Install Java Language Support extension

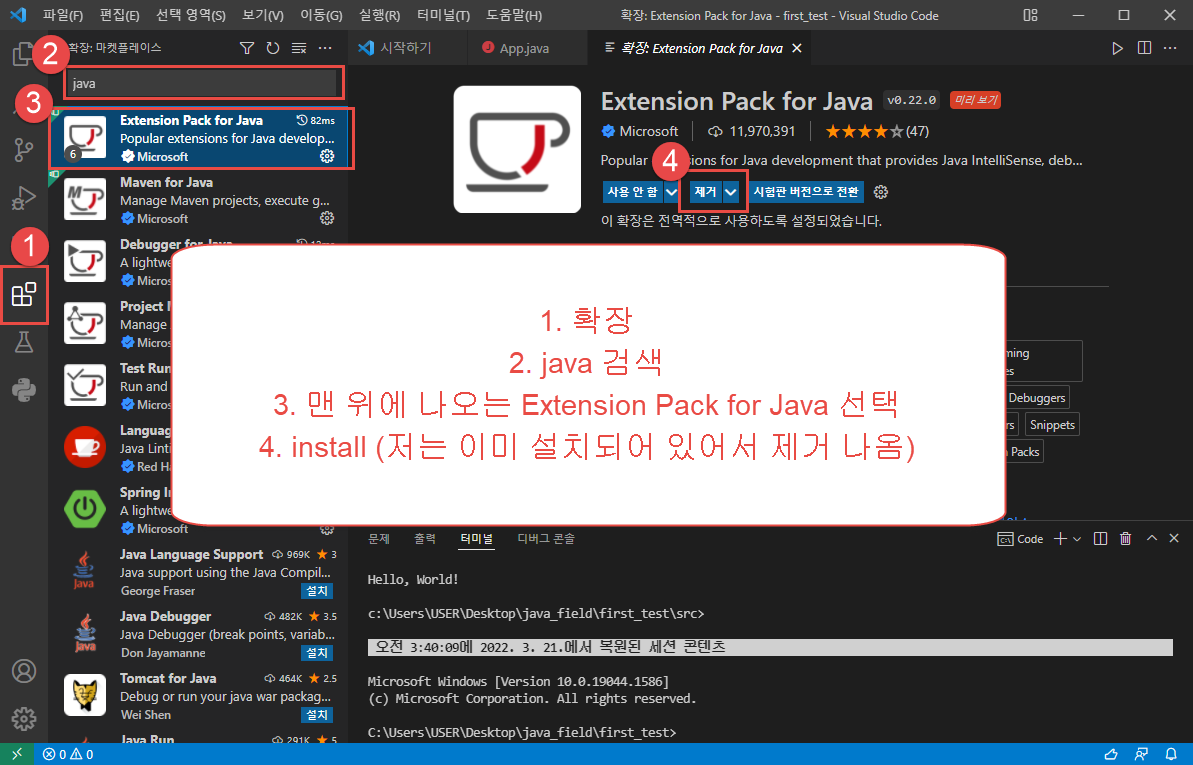(317, 591)
